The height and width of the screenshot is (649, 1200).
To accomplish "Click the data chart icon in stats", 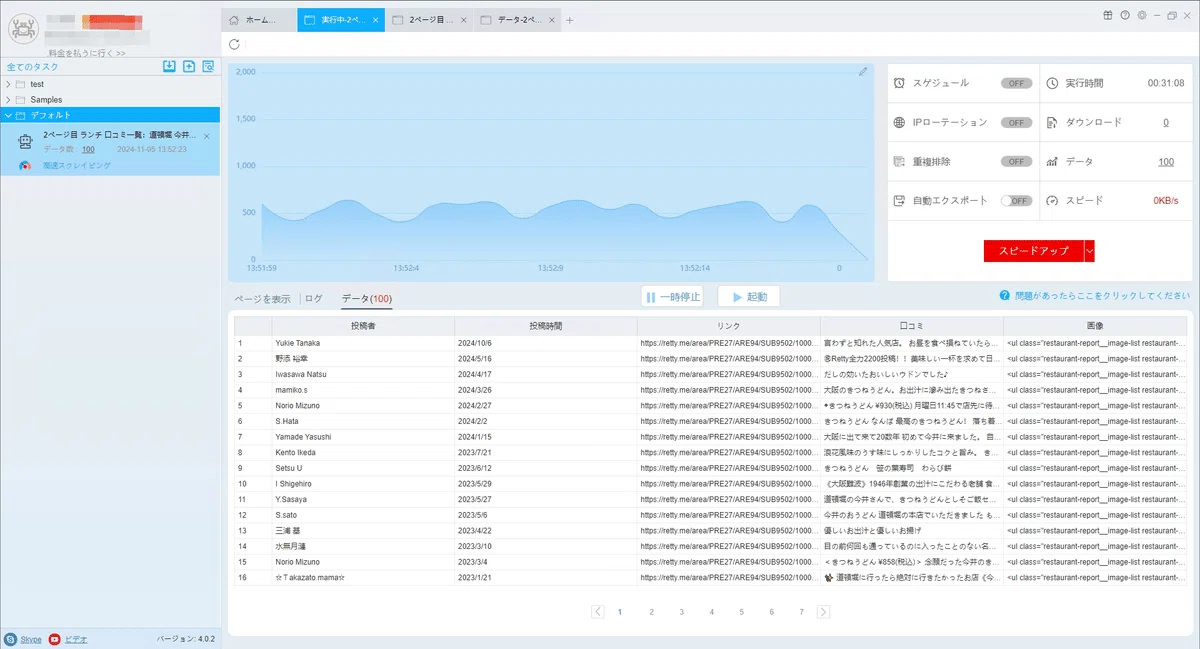I will (1052, 161).
